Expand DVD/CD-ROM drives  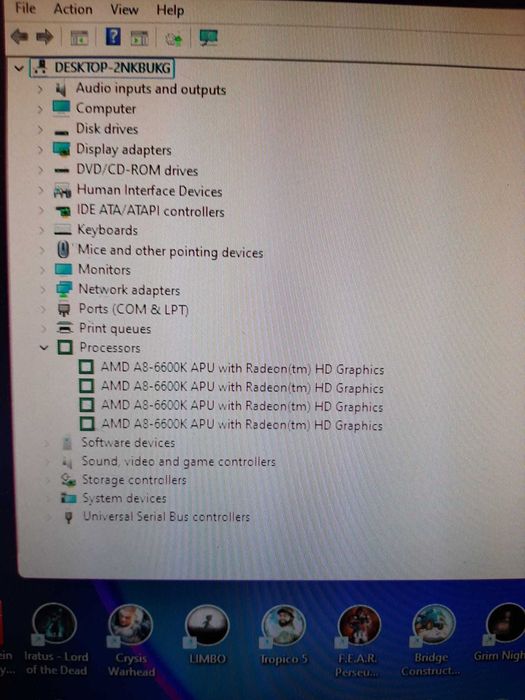click(41, 170)
